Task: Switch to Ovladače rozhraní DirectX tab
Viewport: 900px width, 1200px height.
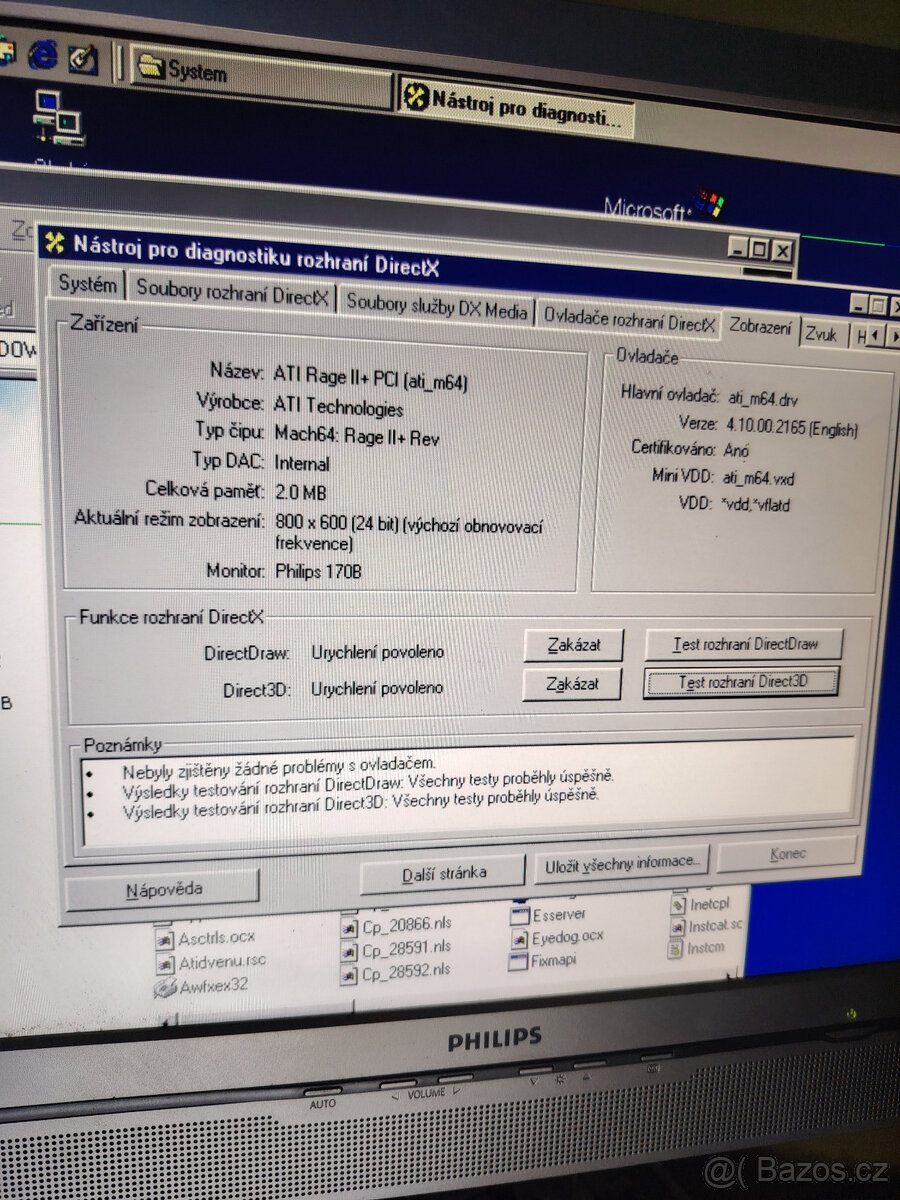Action: (x=629, y=322)
